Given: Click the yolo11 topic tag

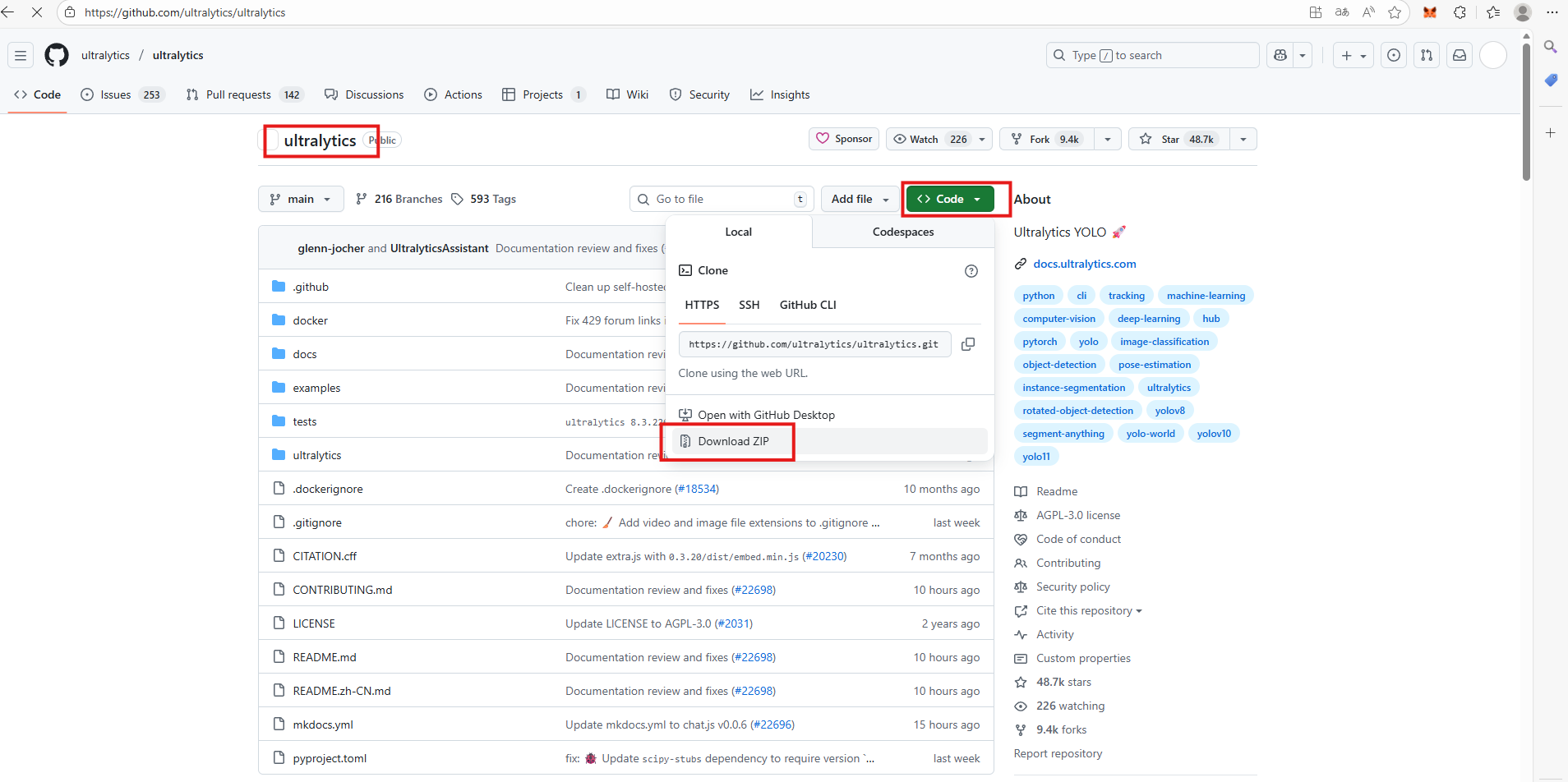Looking at the screenshot, I should 1036,457.
